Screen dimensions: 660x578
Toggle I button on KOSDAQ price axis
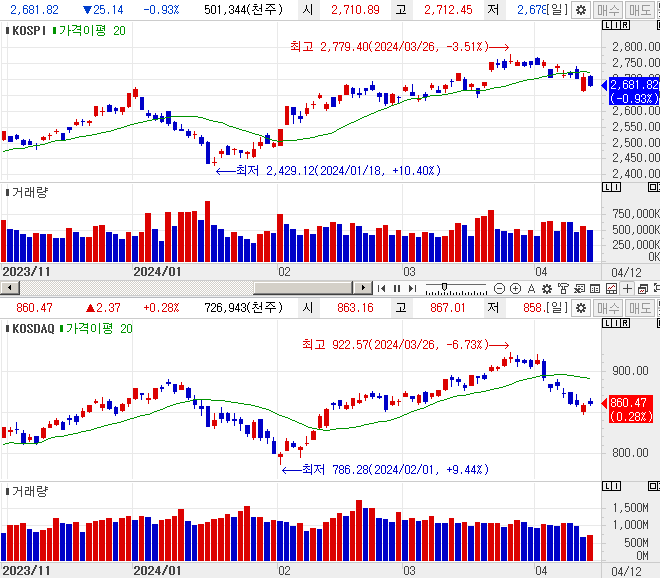(616, 323)
